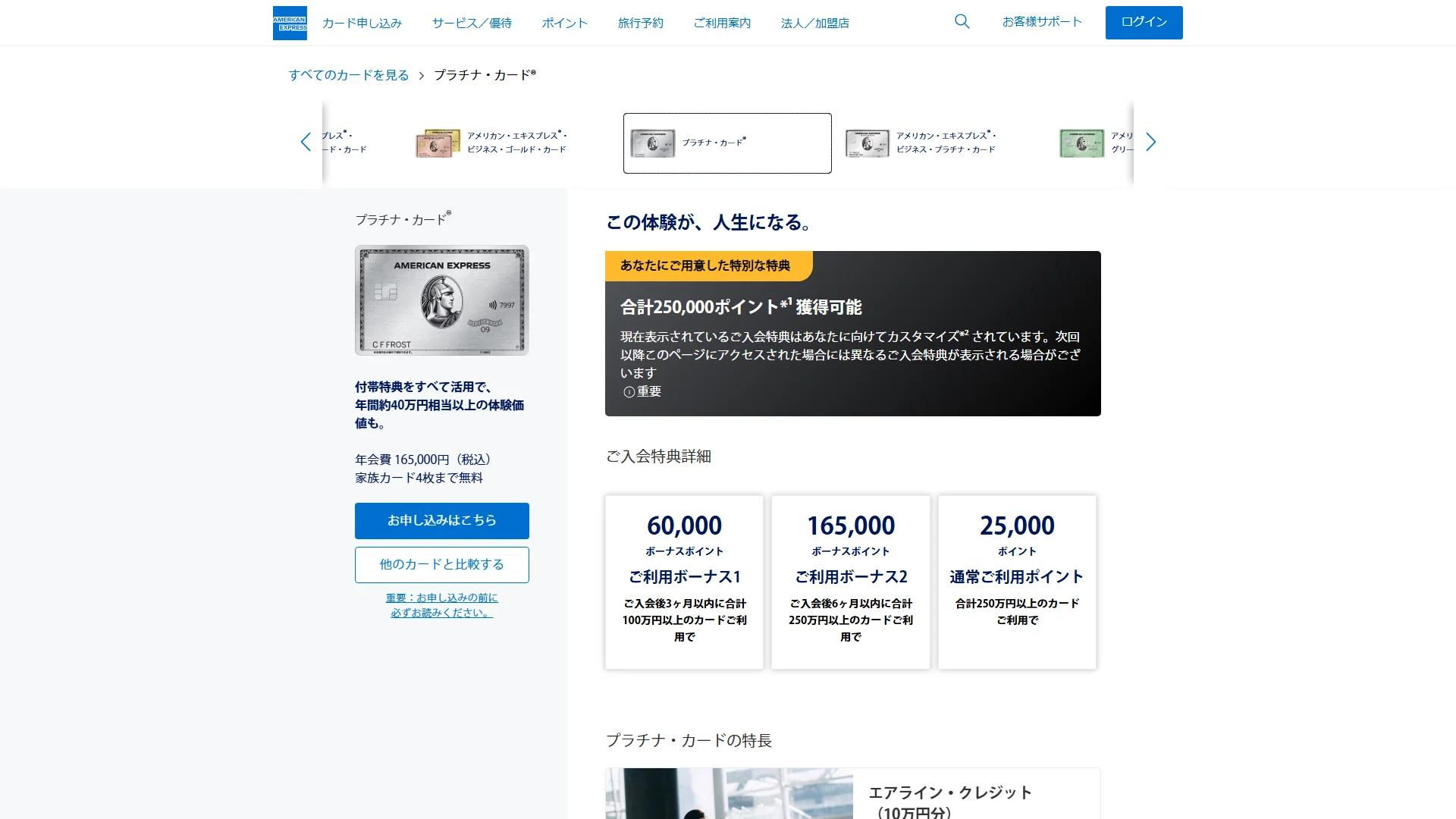Screen dimensions: 1456x819
Task: Open the カード申し込み menu
Action: click(x=362, y=23)
